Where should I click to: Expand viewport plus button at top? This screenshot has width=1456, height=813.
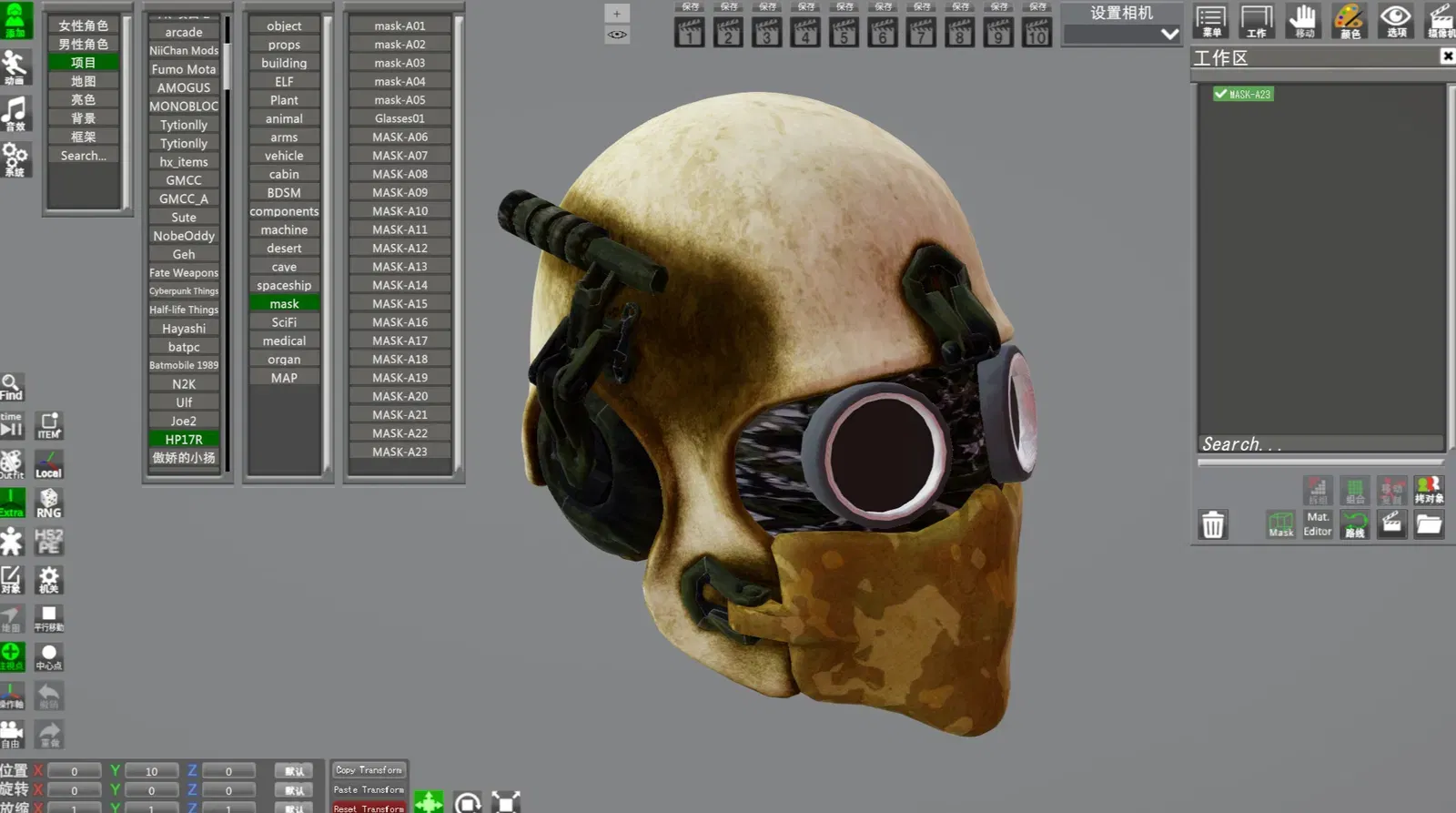click(617, 13)
